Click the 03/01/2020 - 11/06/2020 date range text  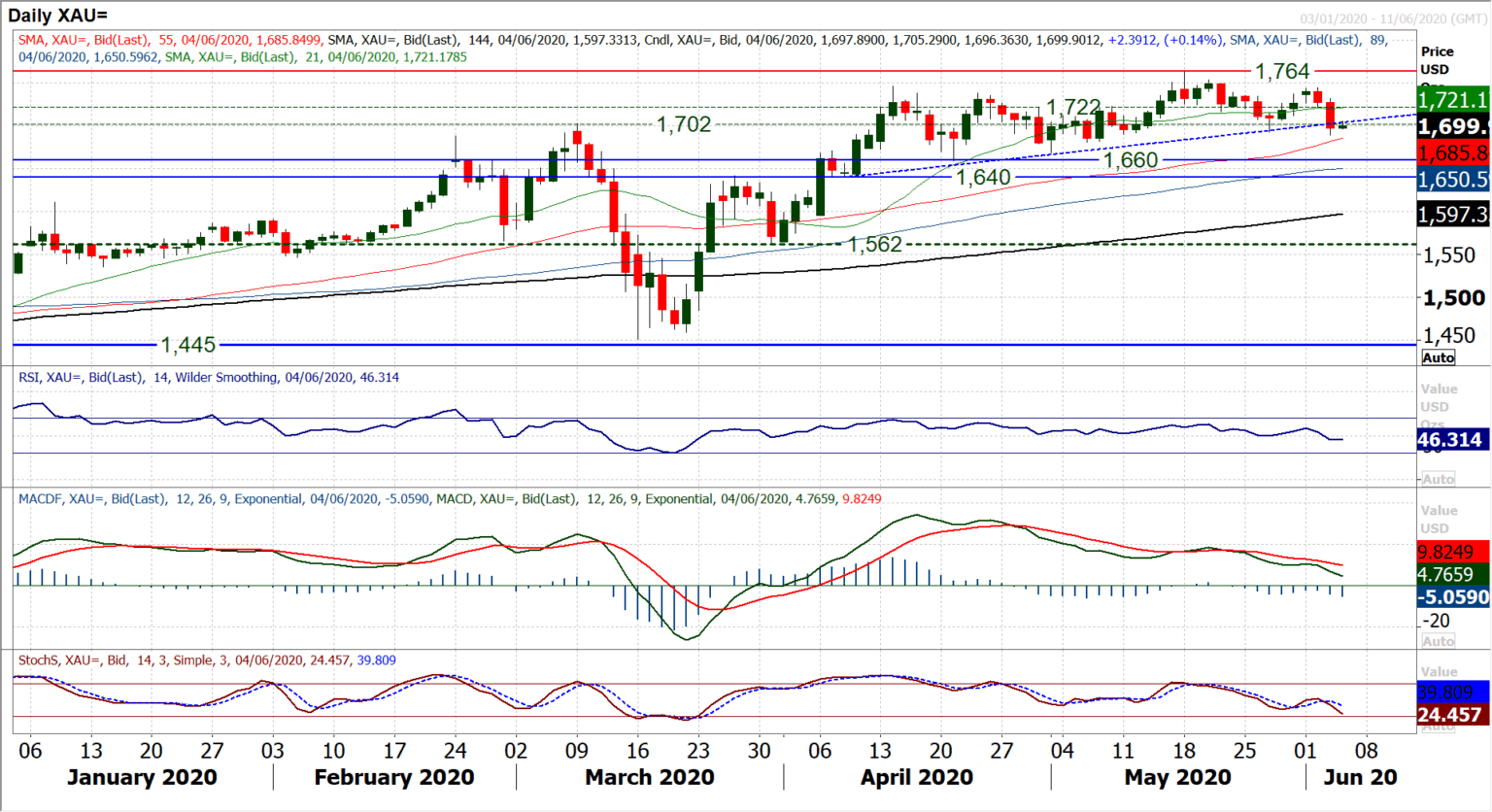[x=1393, y=19]
